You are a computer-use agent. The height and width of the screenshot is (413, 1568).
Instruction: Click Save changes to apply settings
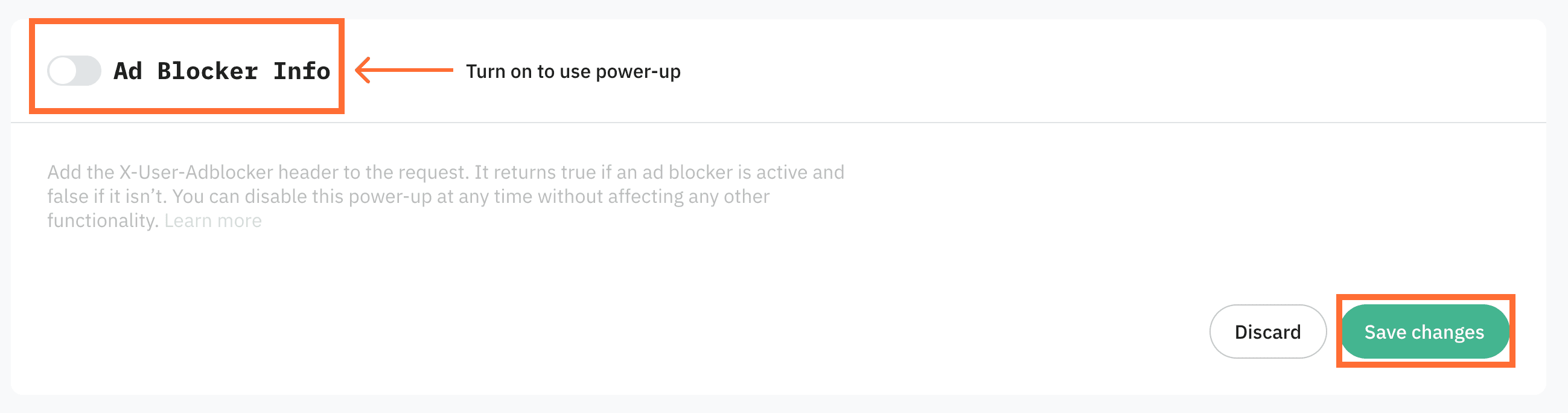[1425, 332]
